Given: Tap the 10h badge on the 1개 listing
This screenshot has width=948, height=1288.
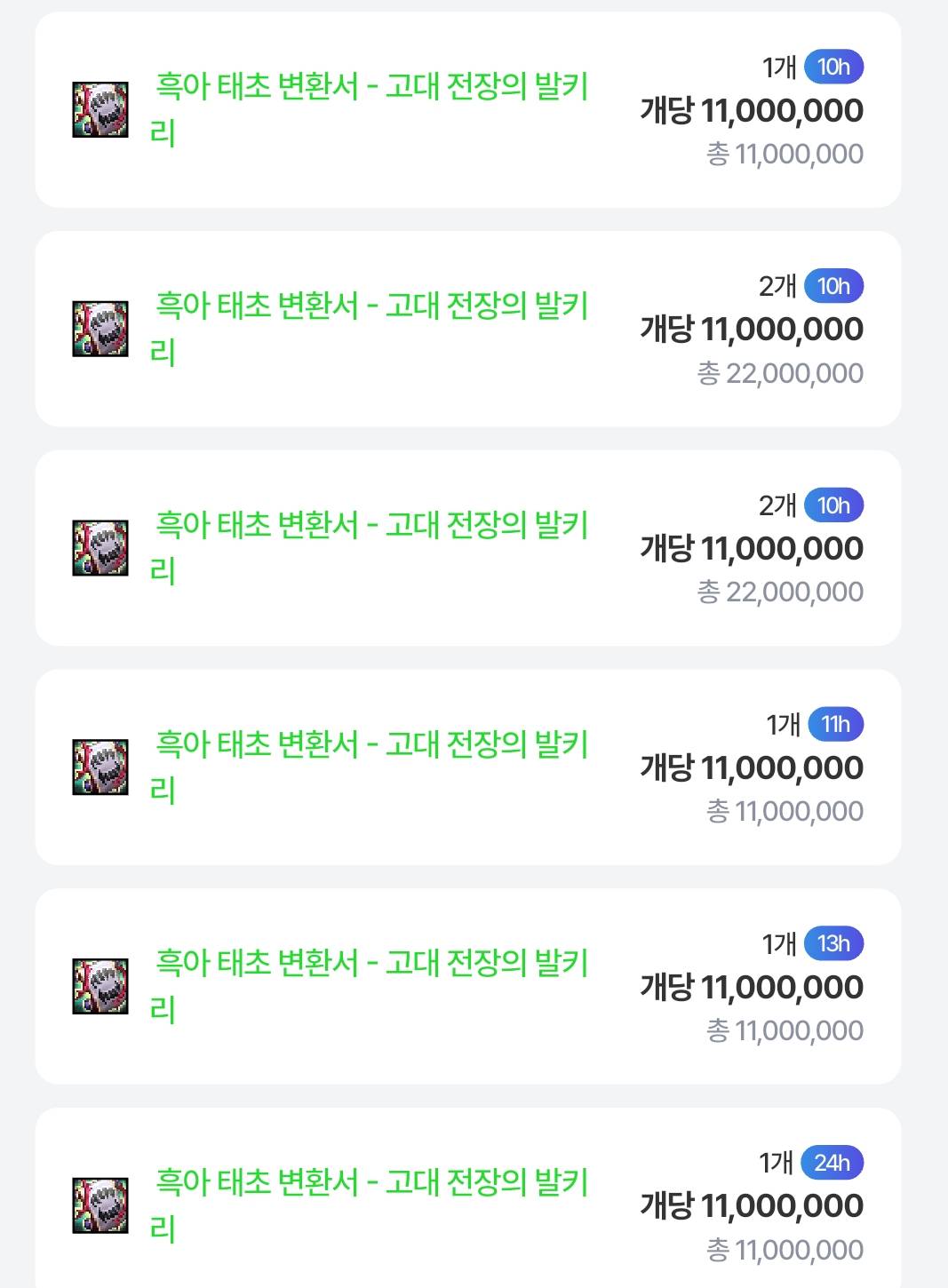Looking at the screenshot, I should tap(833, 67).
